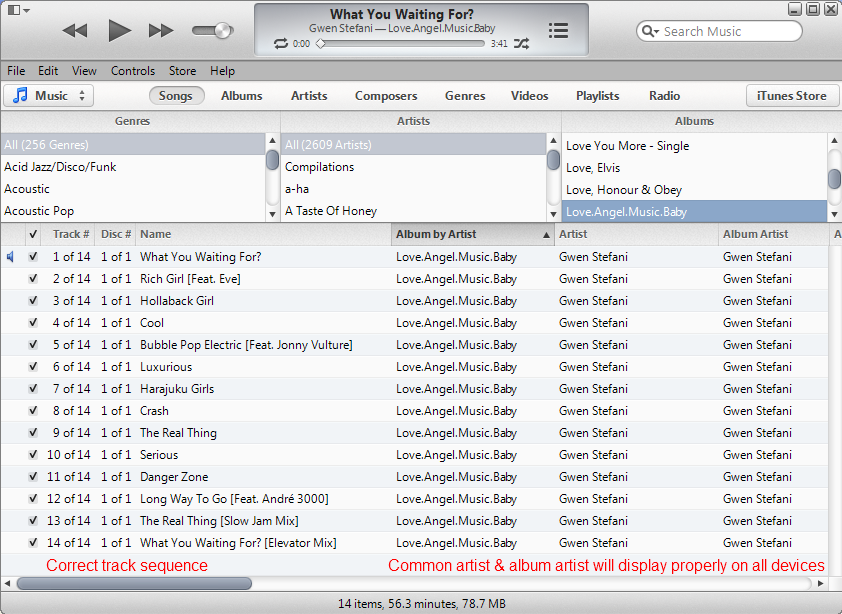
Task: Open the View menu
Action: coord(84,71)
